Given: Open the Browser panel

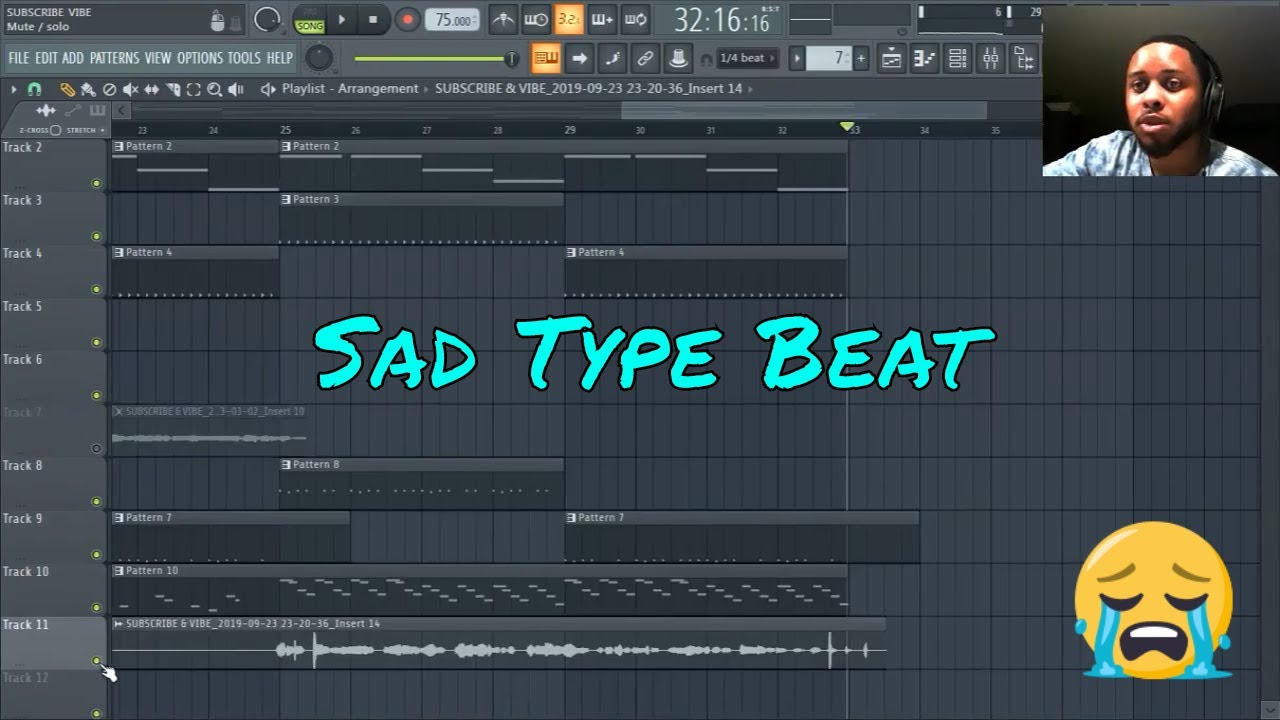Looking at the screenshot, I should 1023,58.
